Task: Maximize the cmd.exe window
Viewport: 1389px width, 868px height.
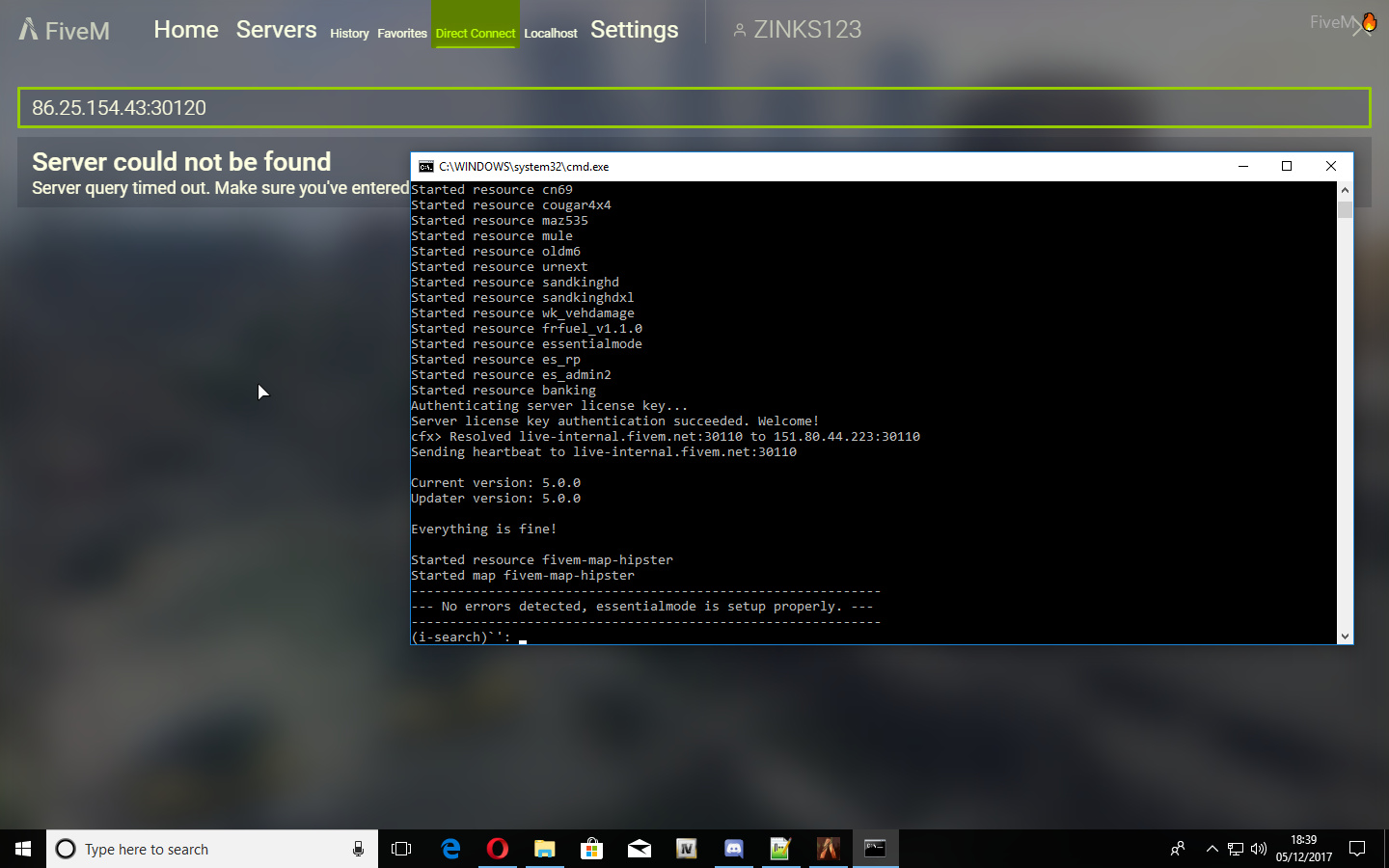Action: (1287, 166)
